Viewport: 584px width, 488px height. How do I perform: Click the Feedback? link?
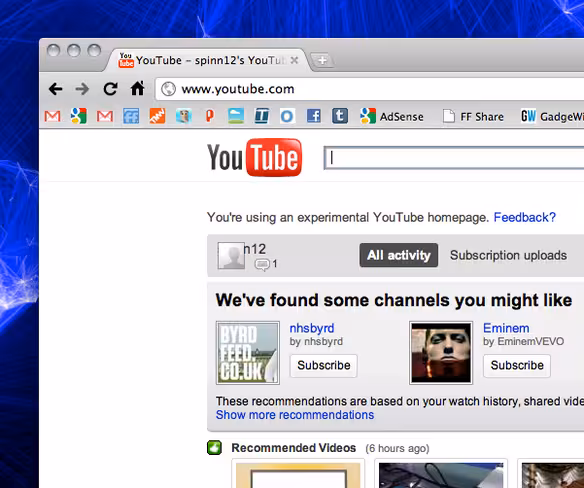point(524,217)
